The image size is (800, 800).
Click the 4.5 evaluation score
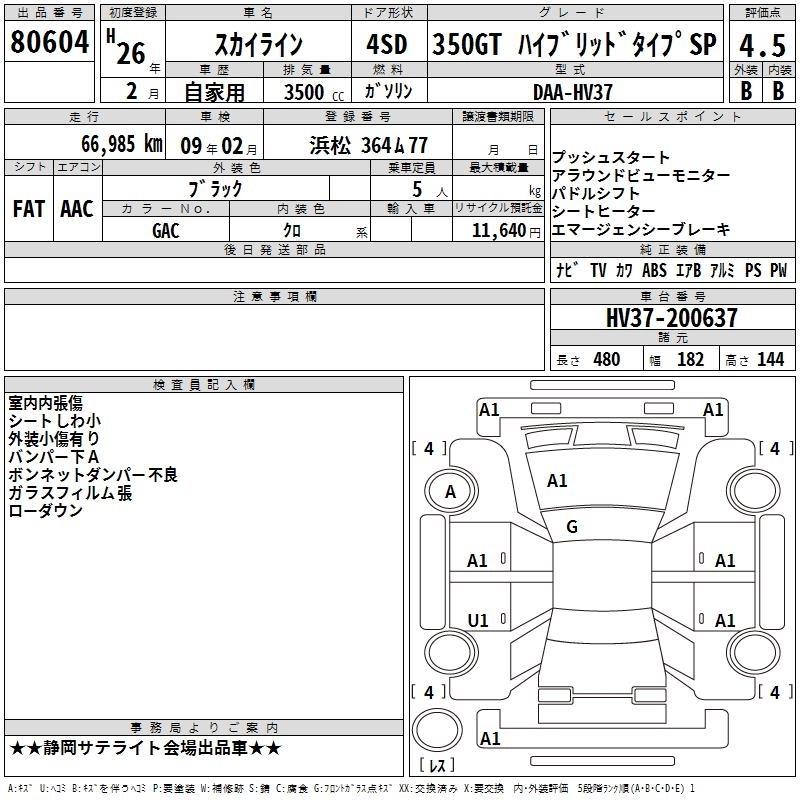click(x=762, y=46)
